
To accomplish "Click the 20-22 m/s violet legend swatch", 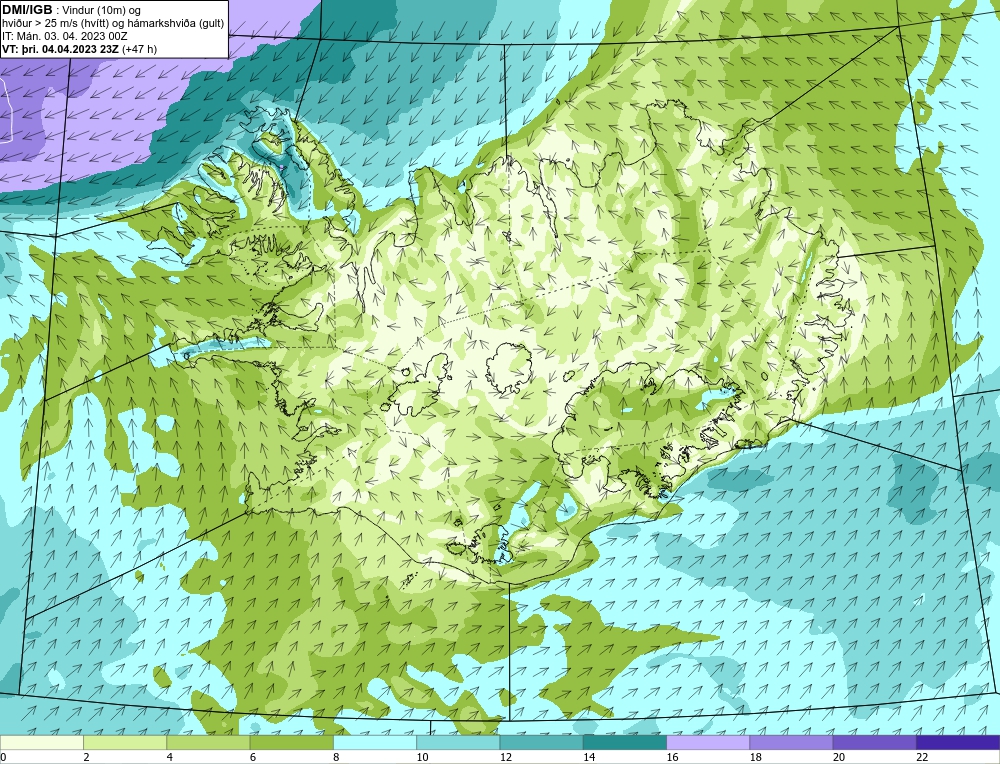I will [874, 742].
